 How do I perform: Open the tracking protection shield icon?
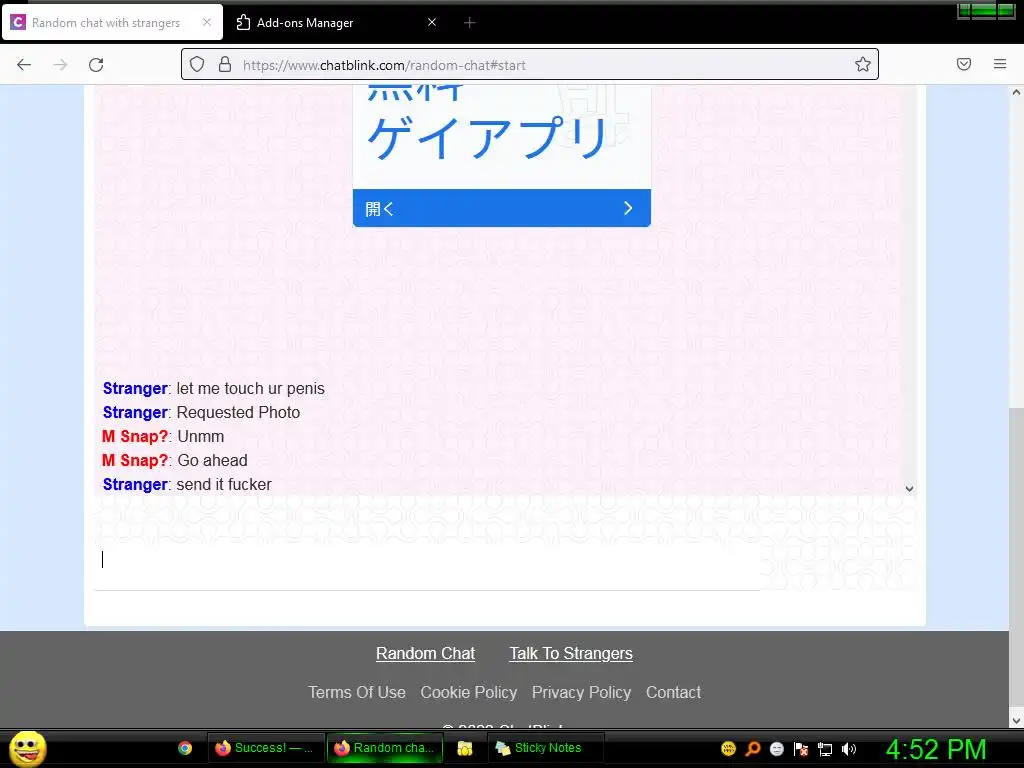[x=197, y=64]
